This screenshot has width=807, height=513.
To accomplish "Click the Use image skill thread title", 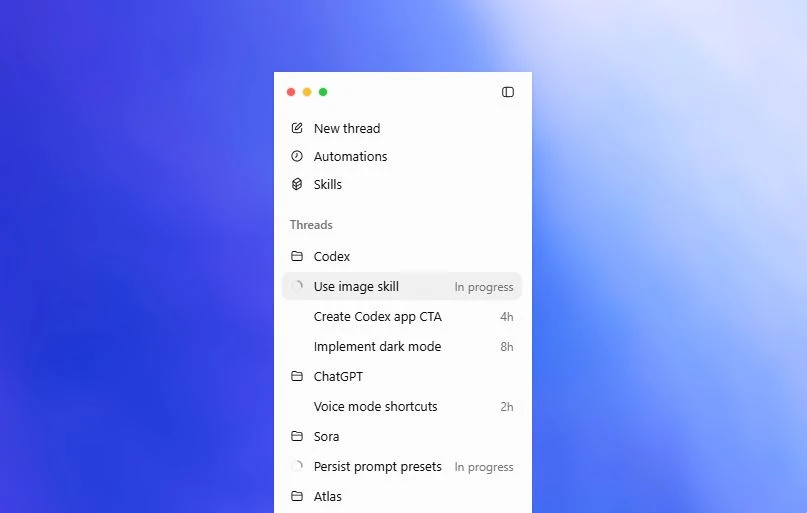I will click(356, 287).
